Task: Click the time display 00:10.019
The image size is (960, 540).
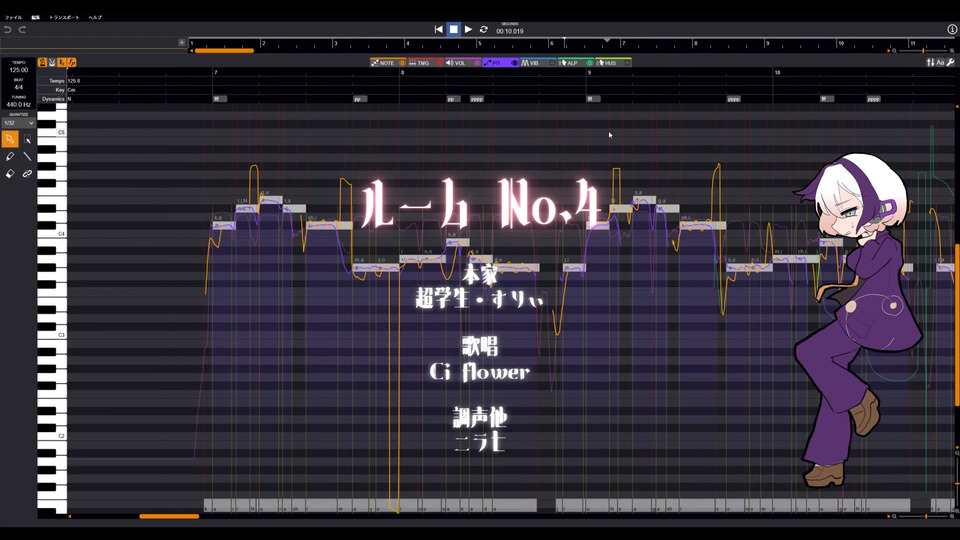Action: tap(510, 31)
